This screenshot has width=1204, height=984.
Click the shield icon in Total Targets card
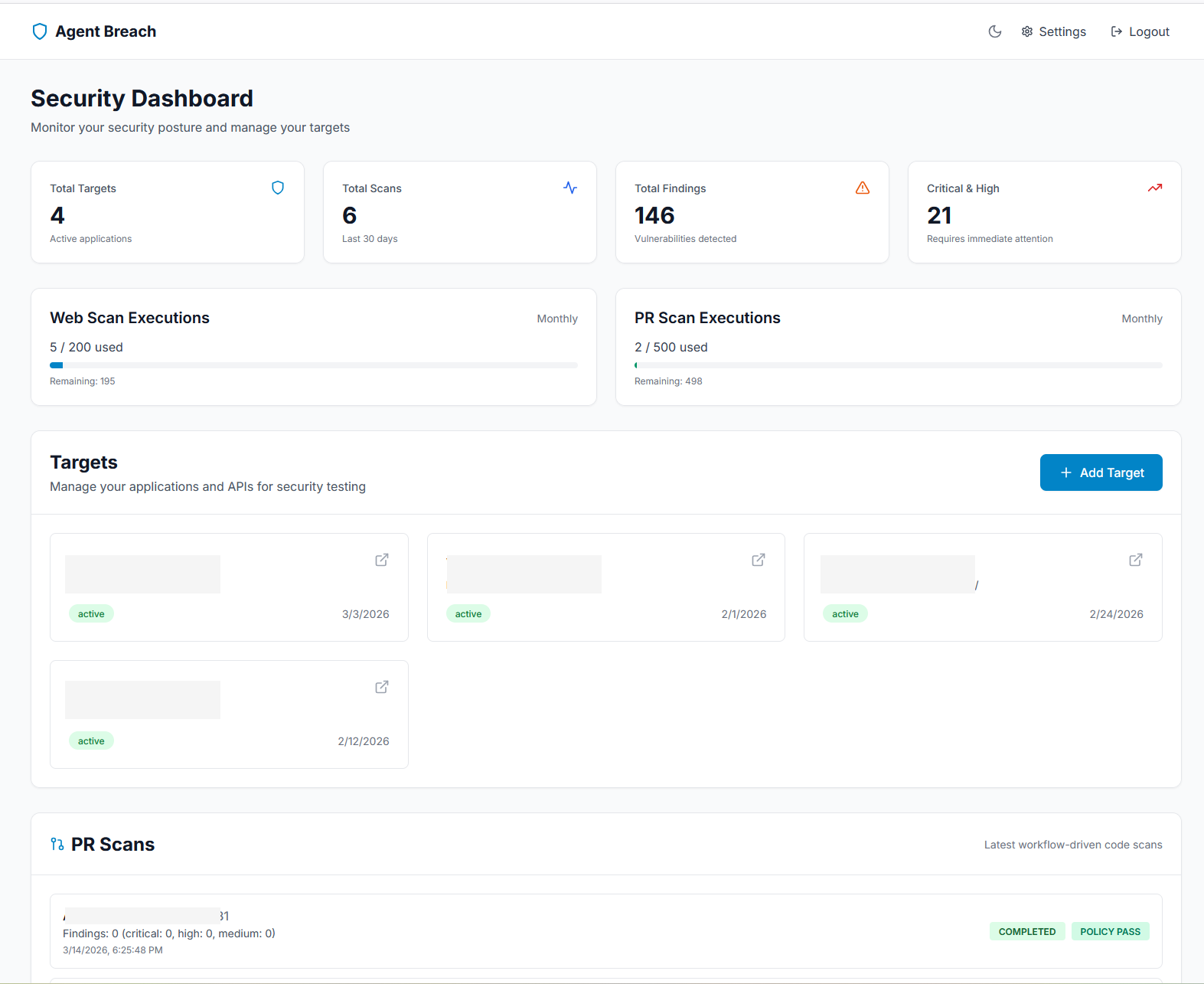pos(278,188)
